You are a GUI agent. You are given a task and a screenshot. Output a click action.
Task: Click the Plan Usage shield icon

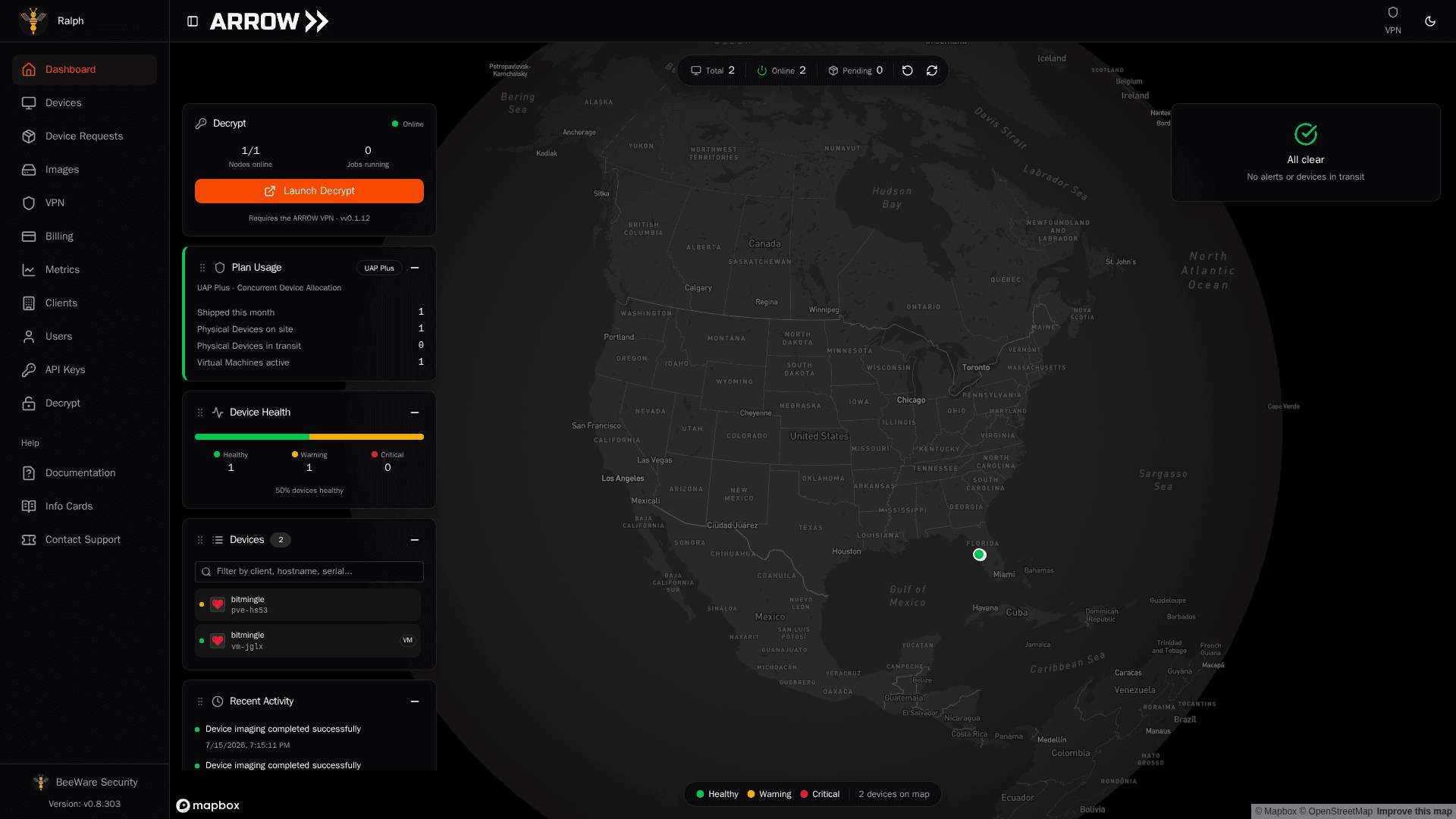coord(220,268)
